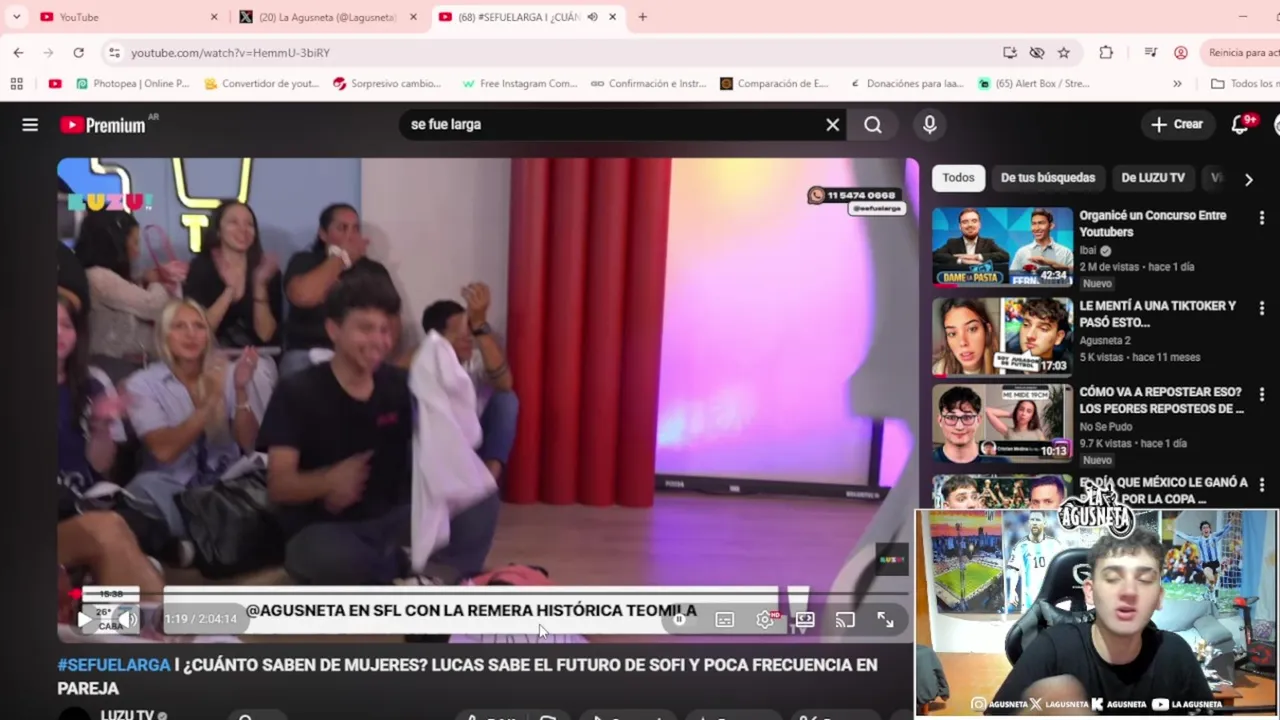Select the De LUZU TV chip

[1153, 178]
